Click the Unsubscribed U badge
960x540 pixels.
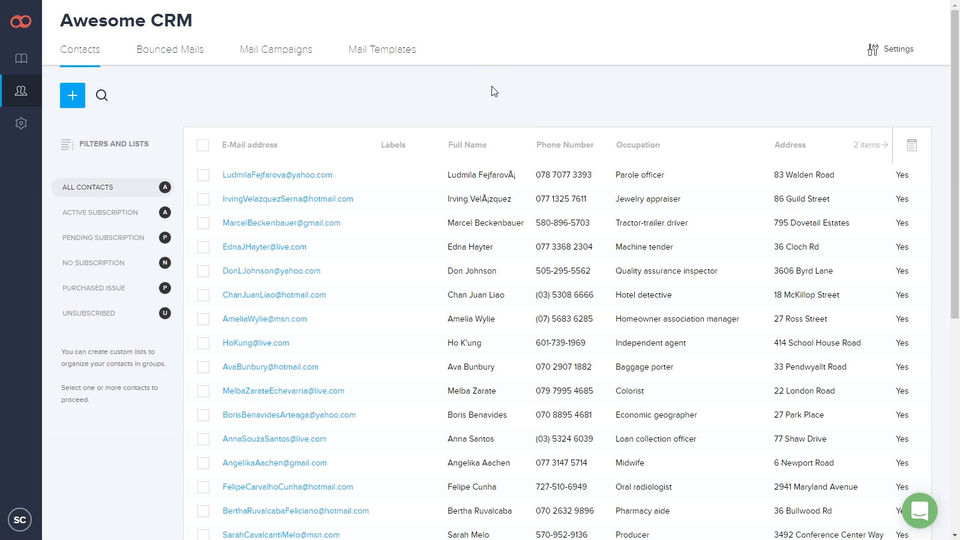point(165,313)
